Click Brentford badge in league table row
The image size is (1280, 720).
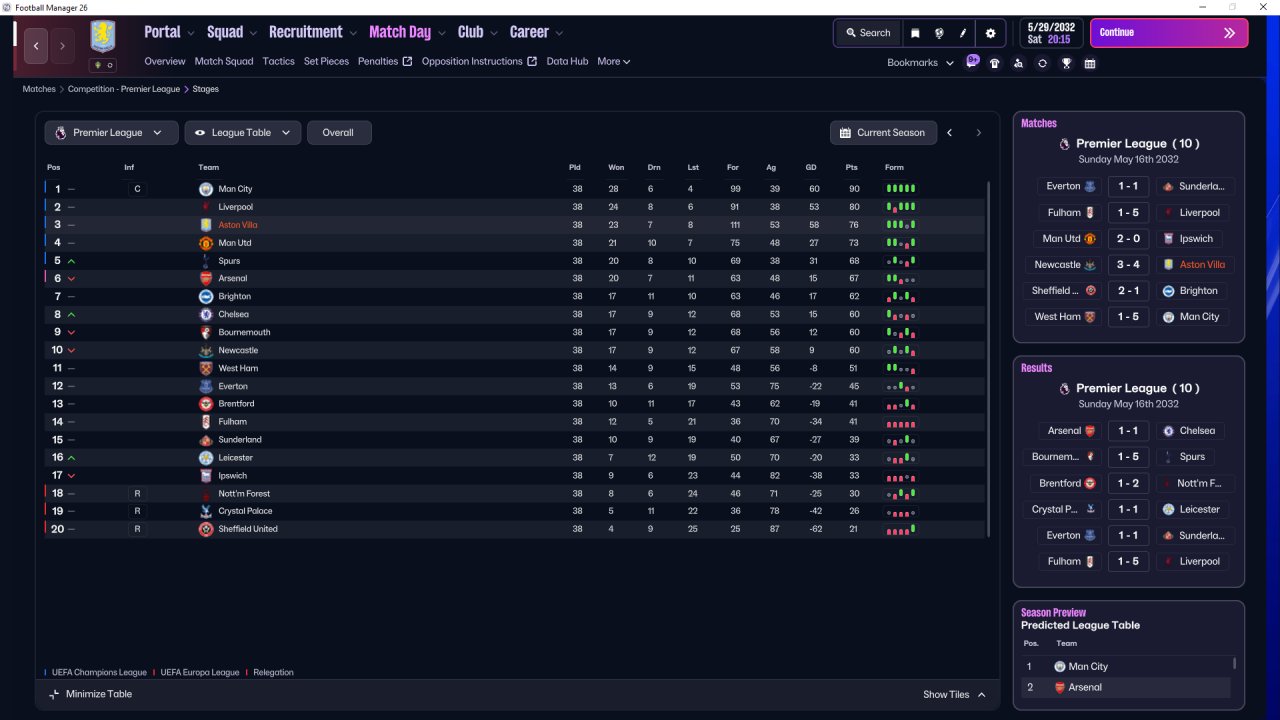(206, 404)
